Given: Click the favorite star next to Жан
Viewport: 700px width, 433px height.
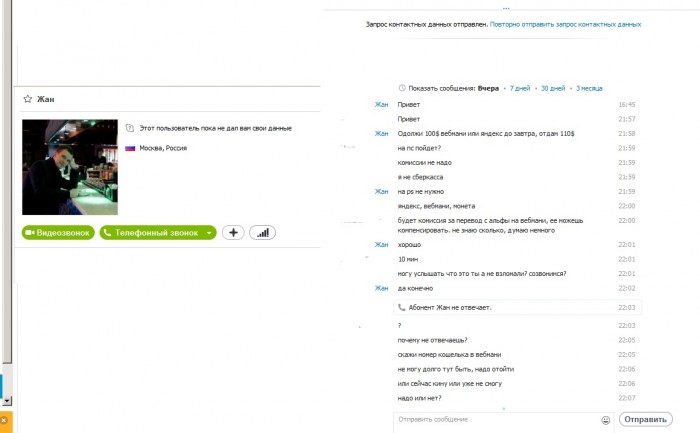Looking at the screenshot, I should point(28,99).
